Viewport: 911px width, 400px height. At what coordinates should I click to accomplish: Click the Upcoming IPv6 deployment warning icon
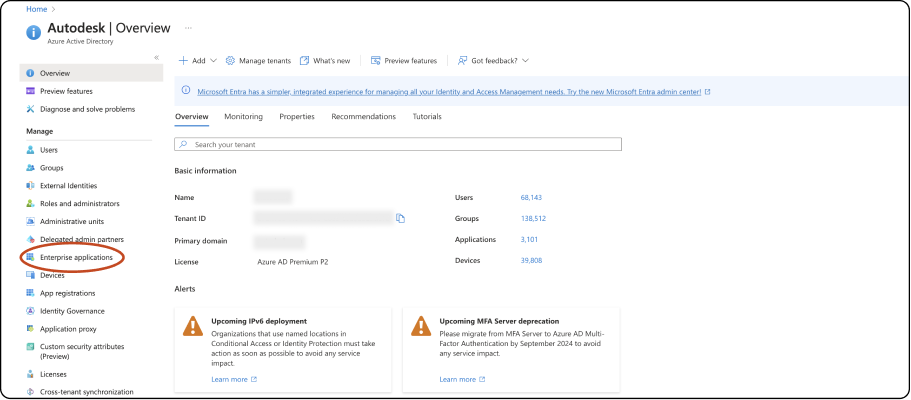coord(193,326)
